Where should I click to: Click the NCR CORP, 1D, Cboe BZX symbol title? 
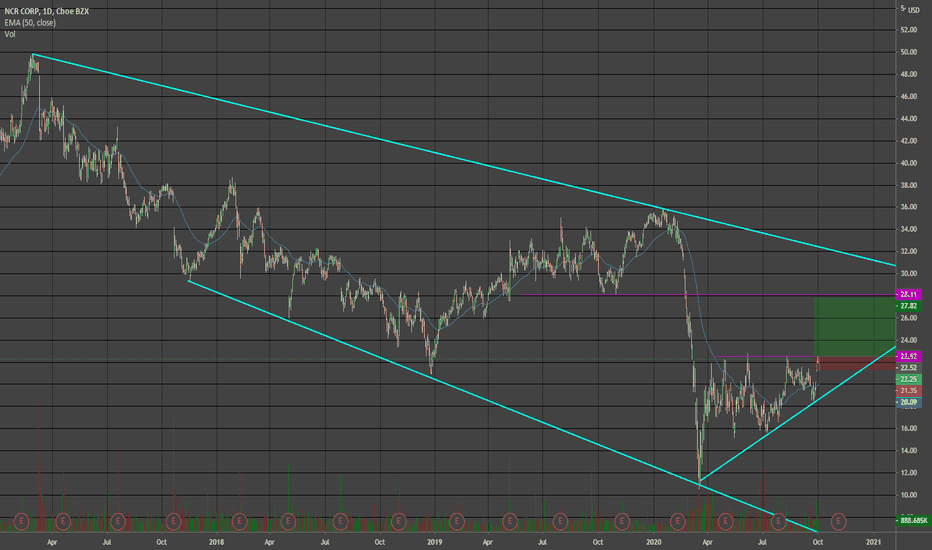[x=46, y=11]
